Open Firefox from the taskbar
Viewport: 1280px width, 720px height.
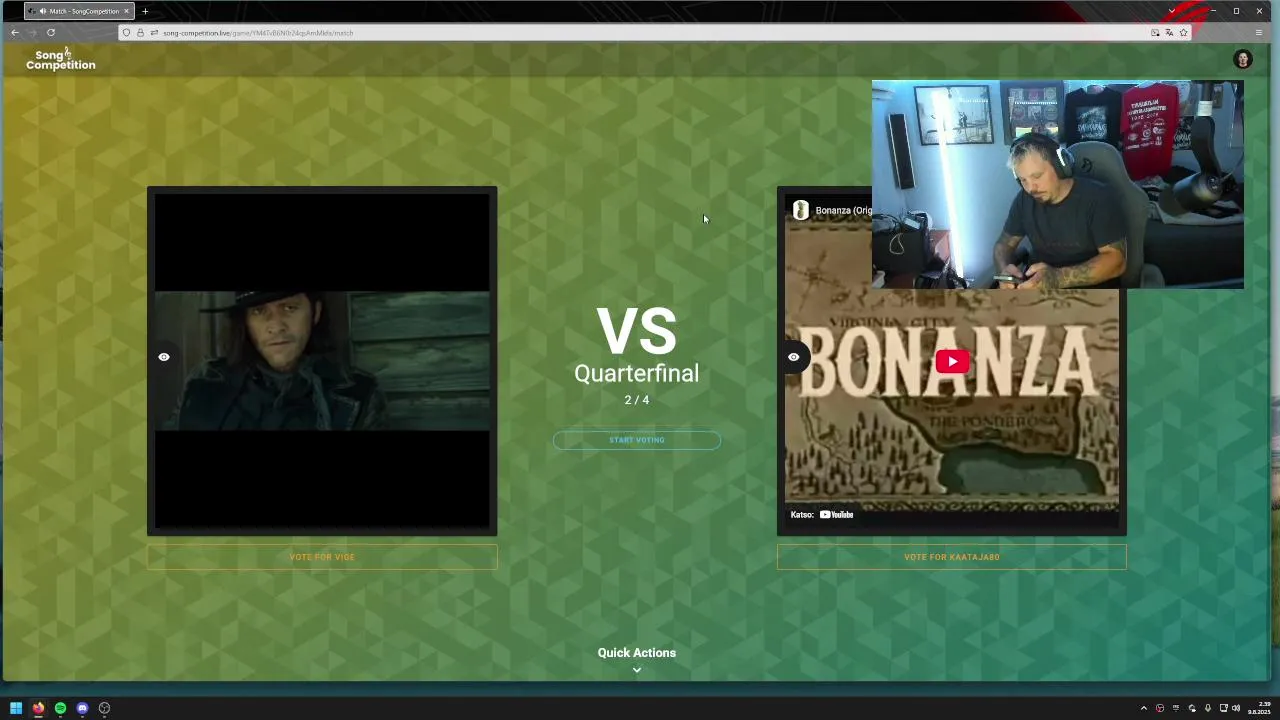coord(38,708)
